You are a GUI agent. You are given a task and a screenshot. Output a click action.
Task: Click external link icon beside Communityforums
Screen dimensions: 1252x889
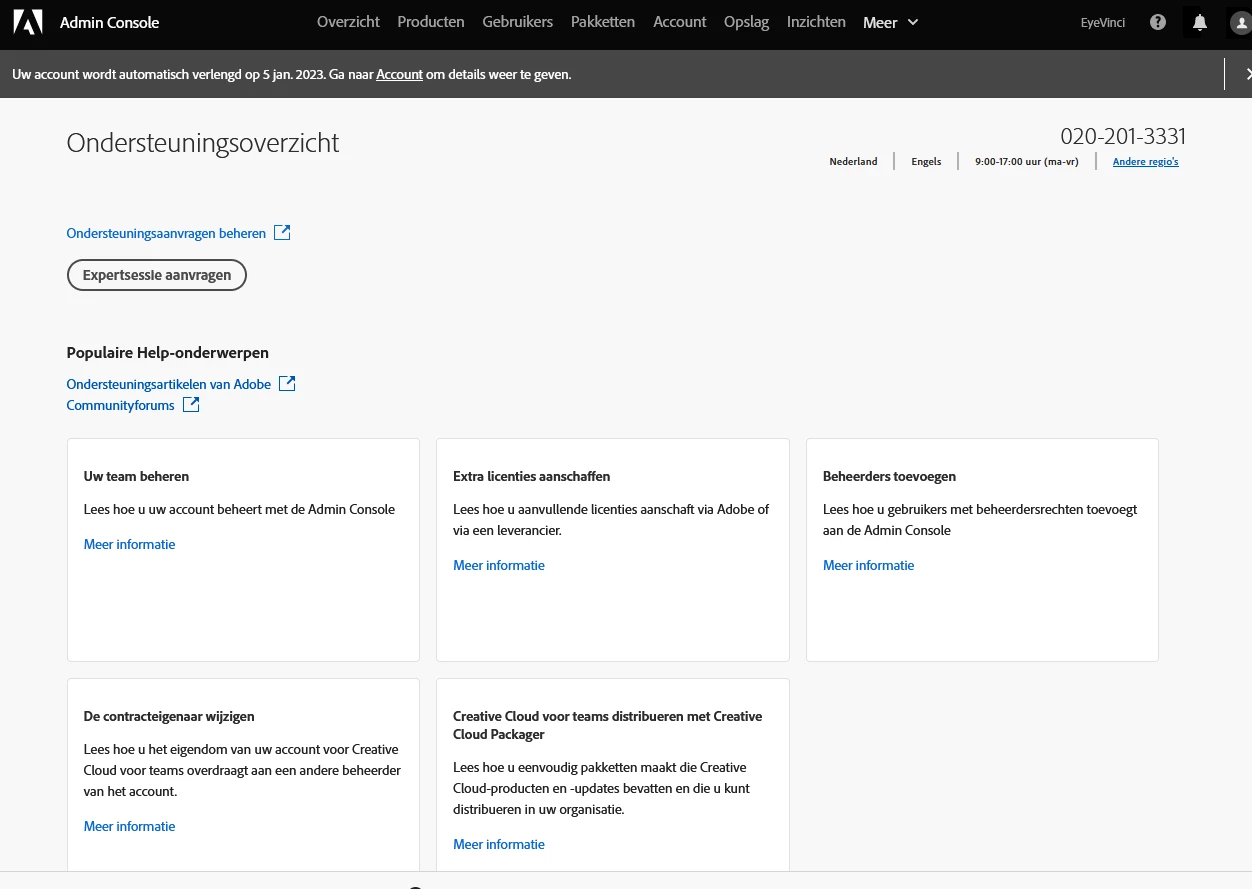point(191,404)
